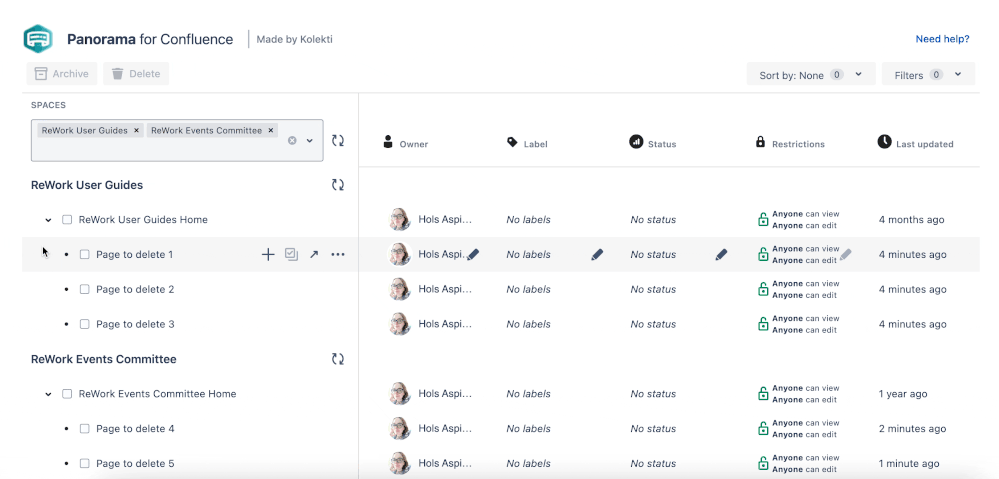999x479 pixels.
Task: Click the 1 year ago timestamp
Action: (x=903, y=394)
